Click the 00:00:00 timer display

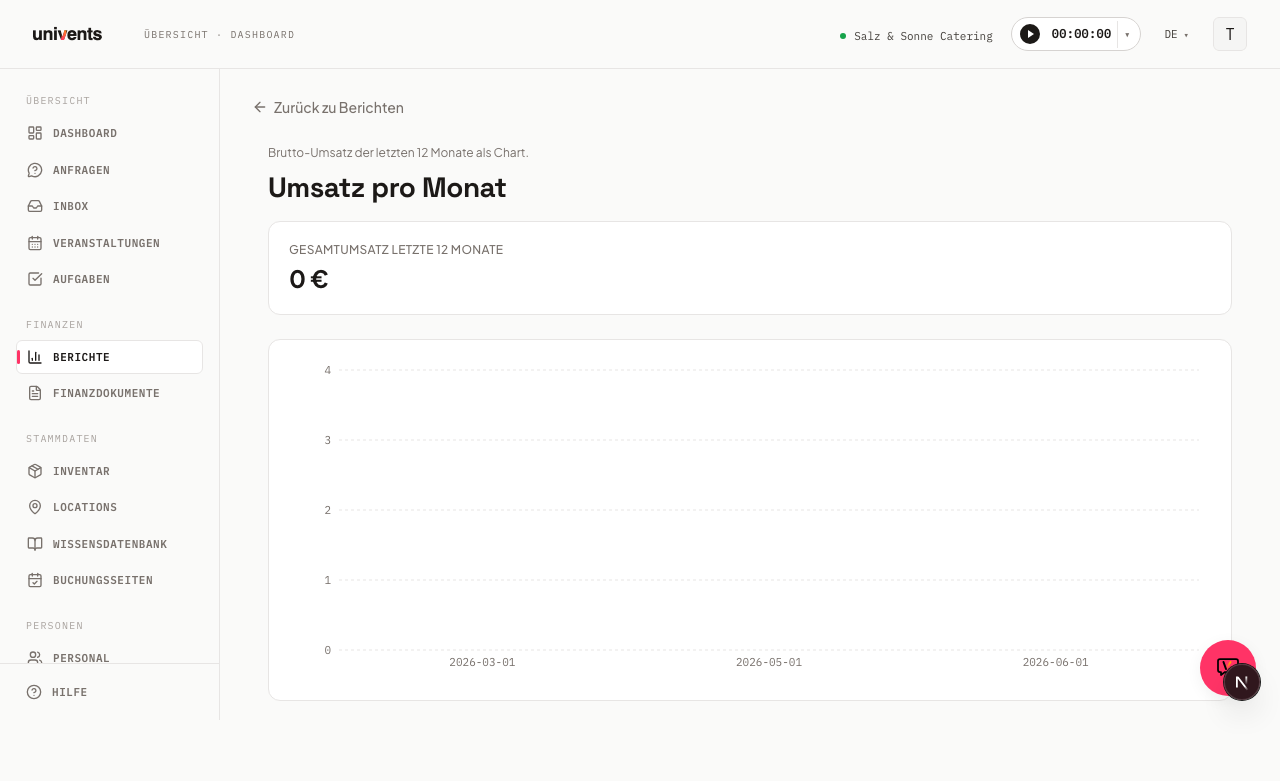coord(1081,34)
